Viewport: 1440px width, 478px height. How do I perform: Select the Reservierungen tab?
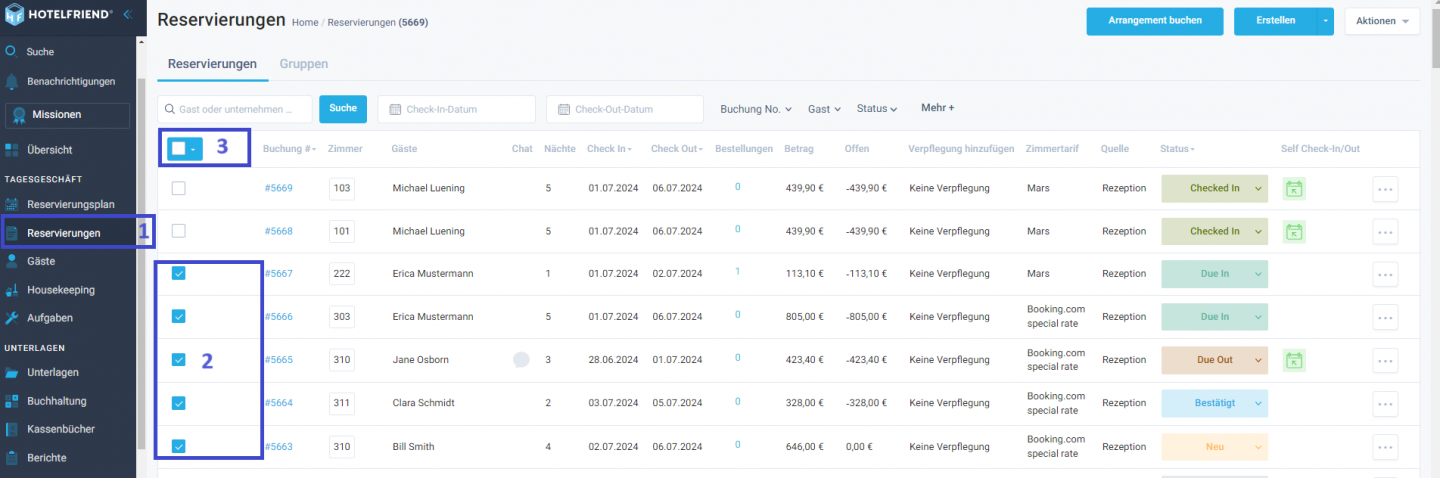[212, 64]
